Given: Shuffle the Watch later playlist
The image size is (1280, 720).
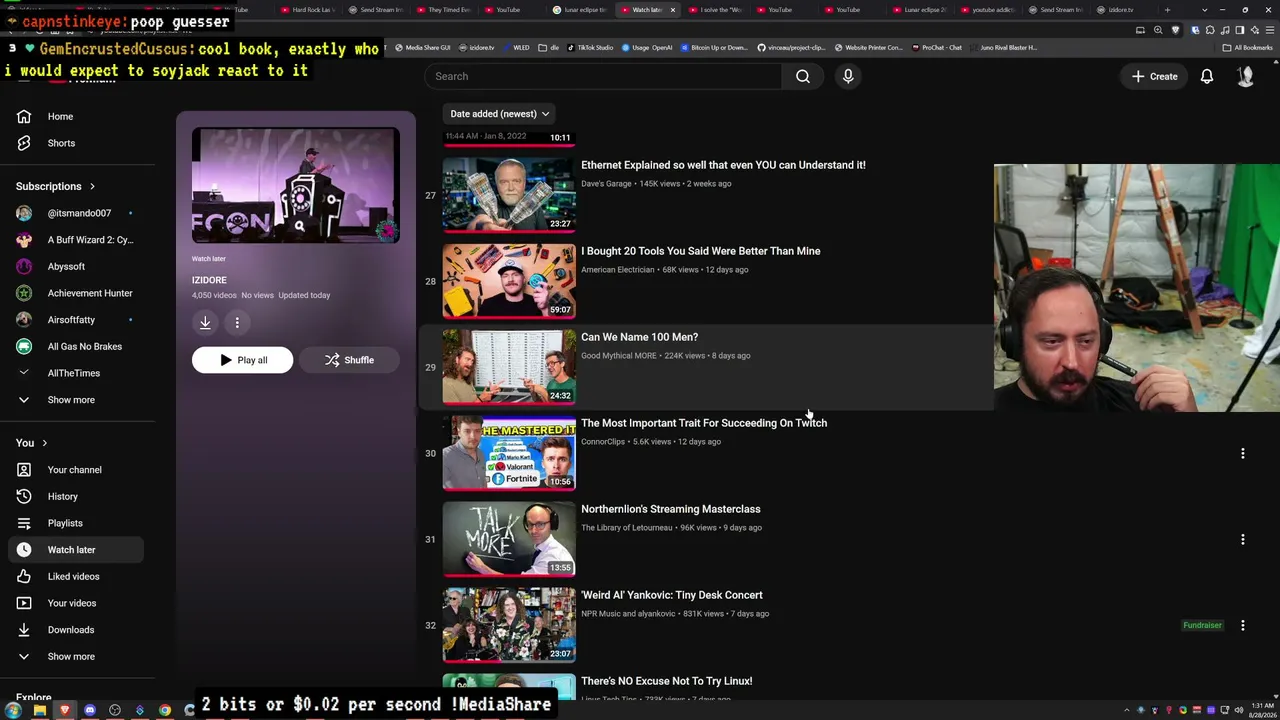Looking at the screenshot, I should coord(349,360).
